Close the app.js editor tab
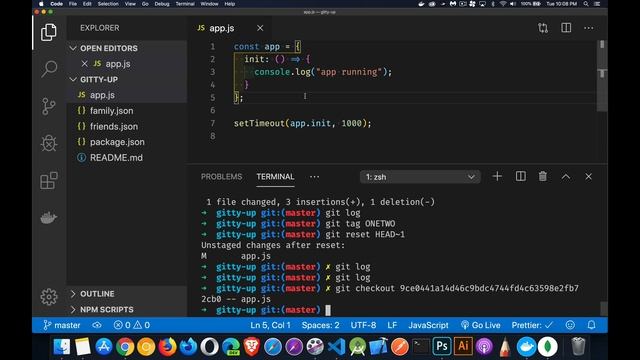This screenshot has height=360, width=640. tap(260, 28)
